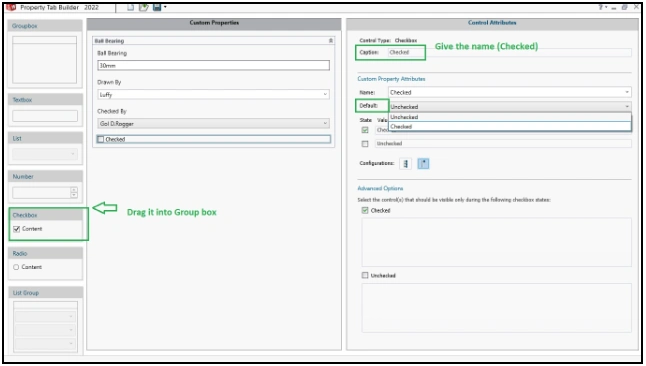Image resolution: width=646 pixels, height=366 pixels.
Task: Click the New document icon in the toolbar
Action: pyautogui.click(x=130, y=7)
